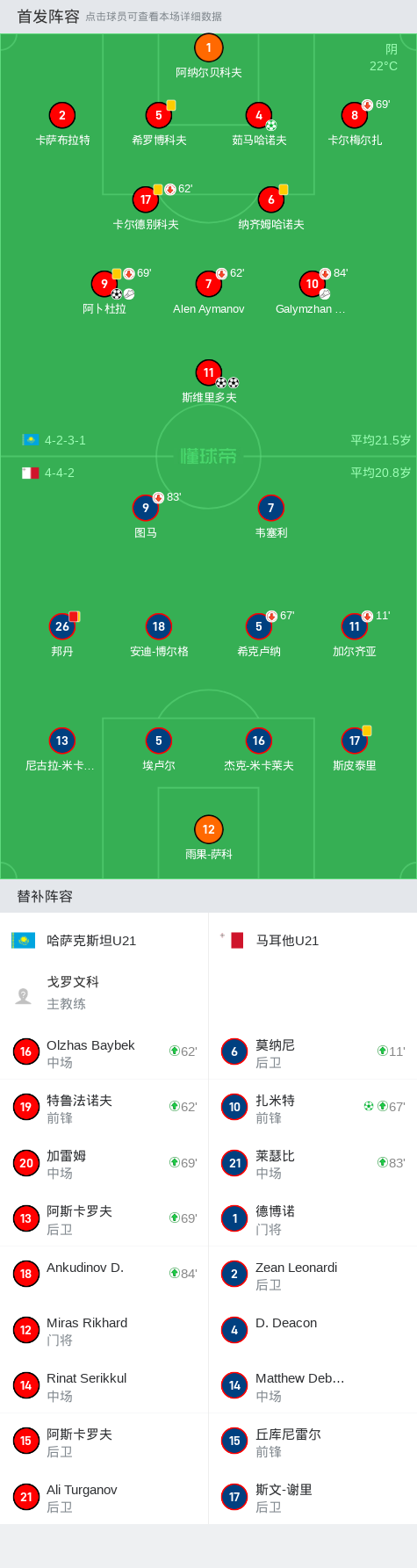
Task: Tap substitute 16 Olzhas Baybek badge
Action: [x=25, y=1051]
